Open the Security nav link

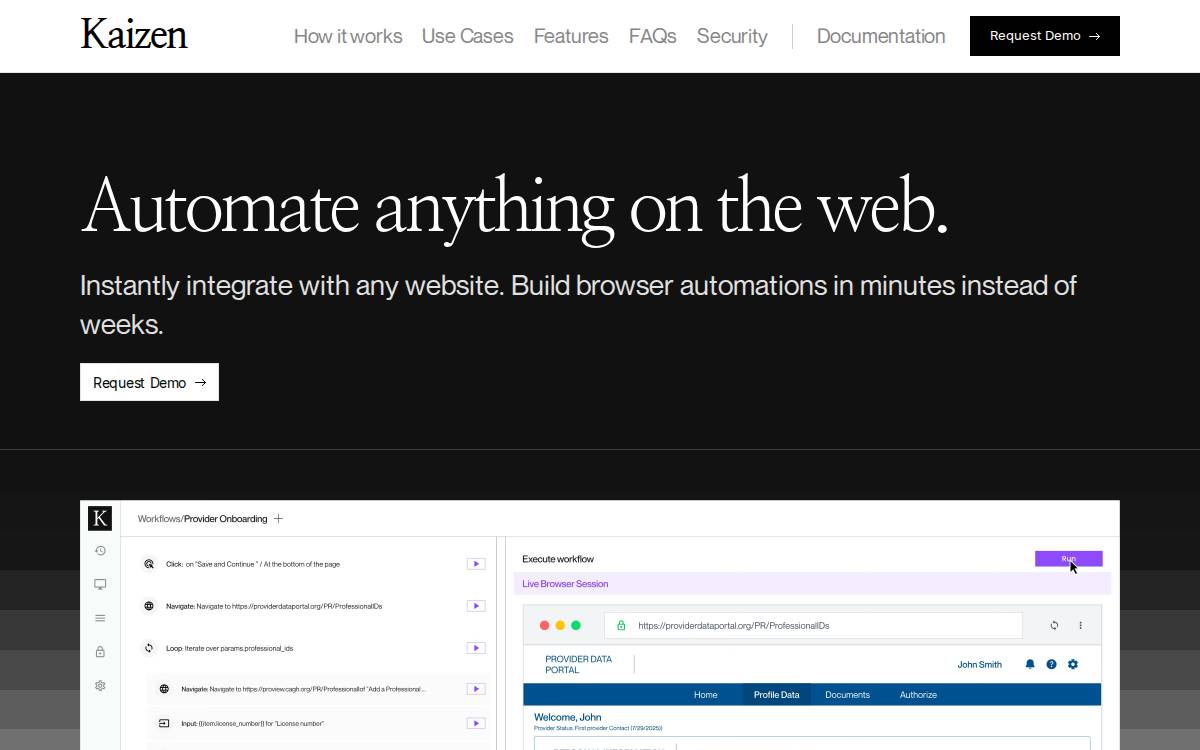coord(732,36)
